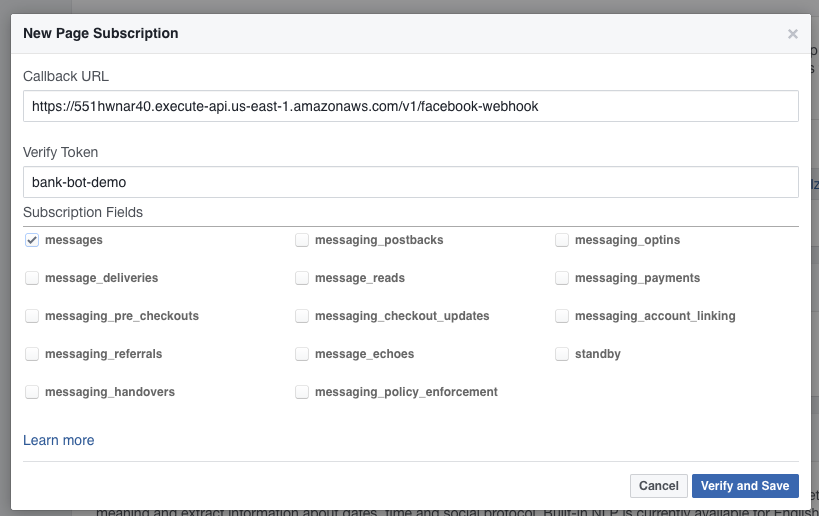Click Verify and Save button
819x516 pixels.
coord(745,486)
